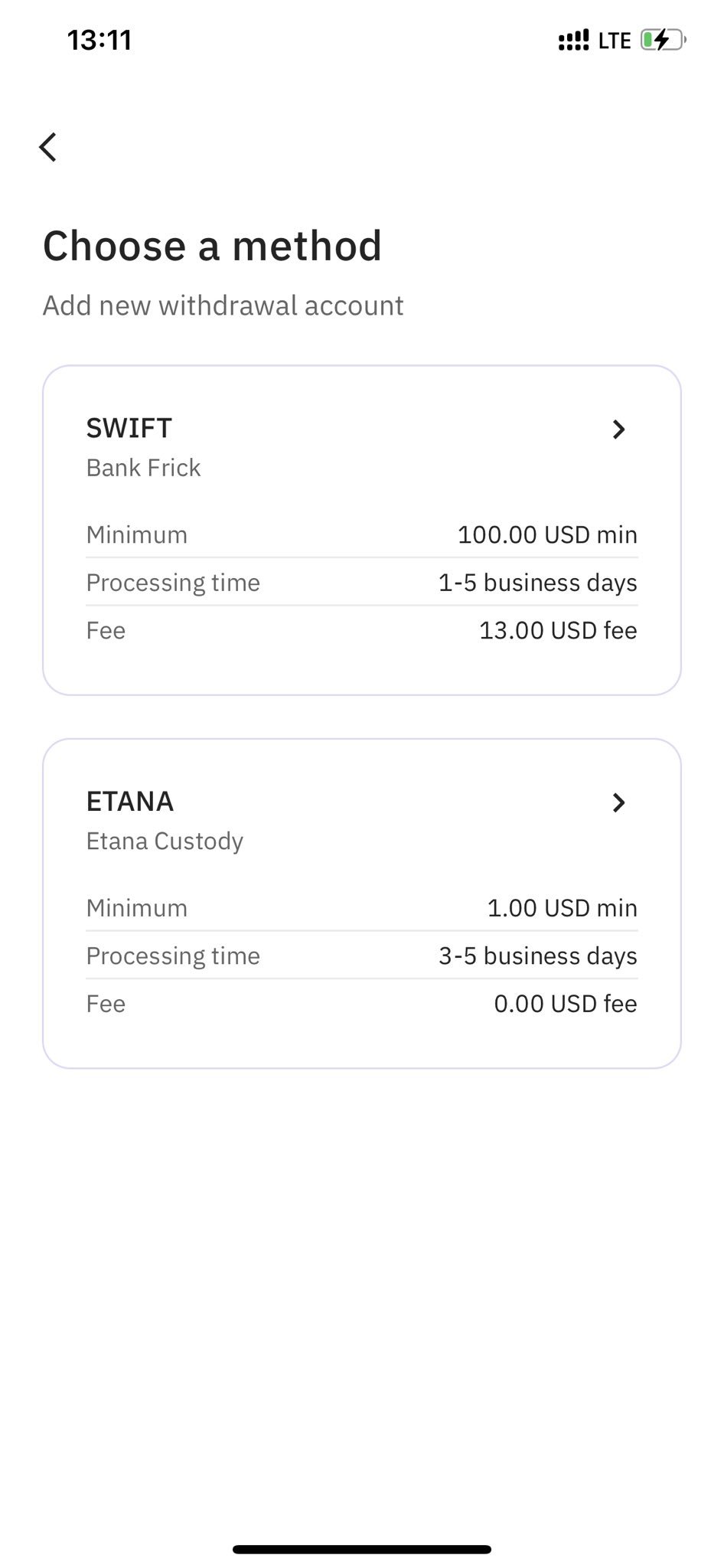This screenshot has width=724, height=1568.
Task: Tap the Bank Frick subtitle
Action: point(143,468)
